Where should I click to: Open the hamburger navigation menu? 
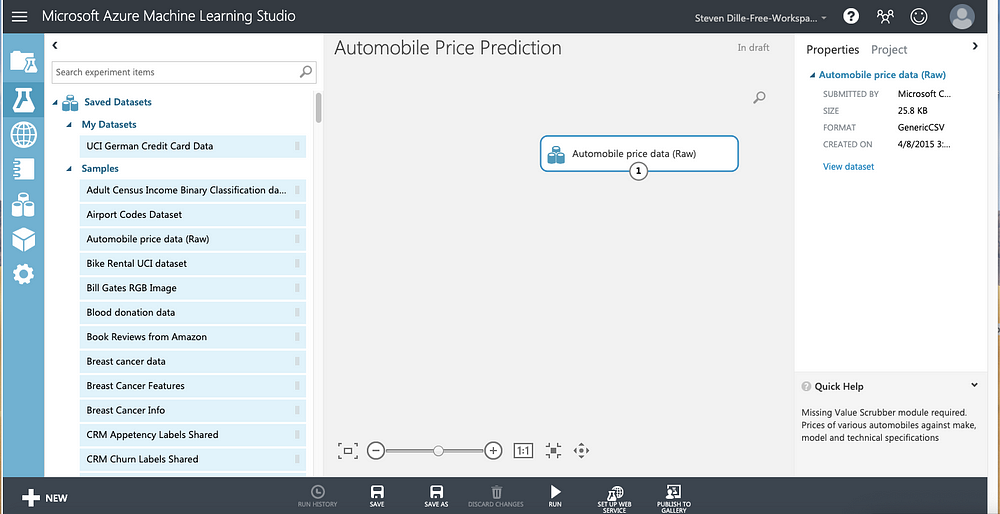(x=20, y=17)
